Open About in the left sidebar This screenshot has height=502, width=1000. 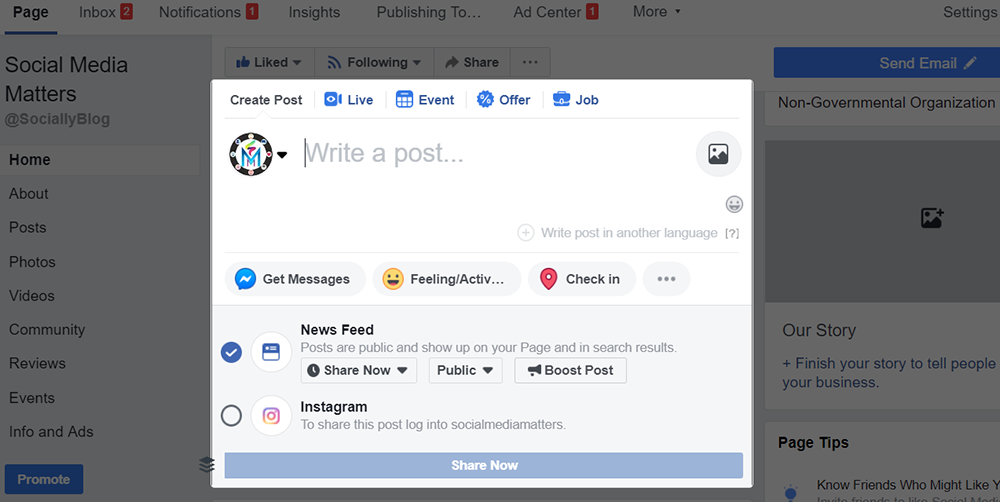pos(29,194)
